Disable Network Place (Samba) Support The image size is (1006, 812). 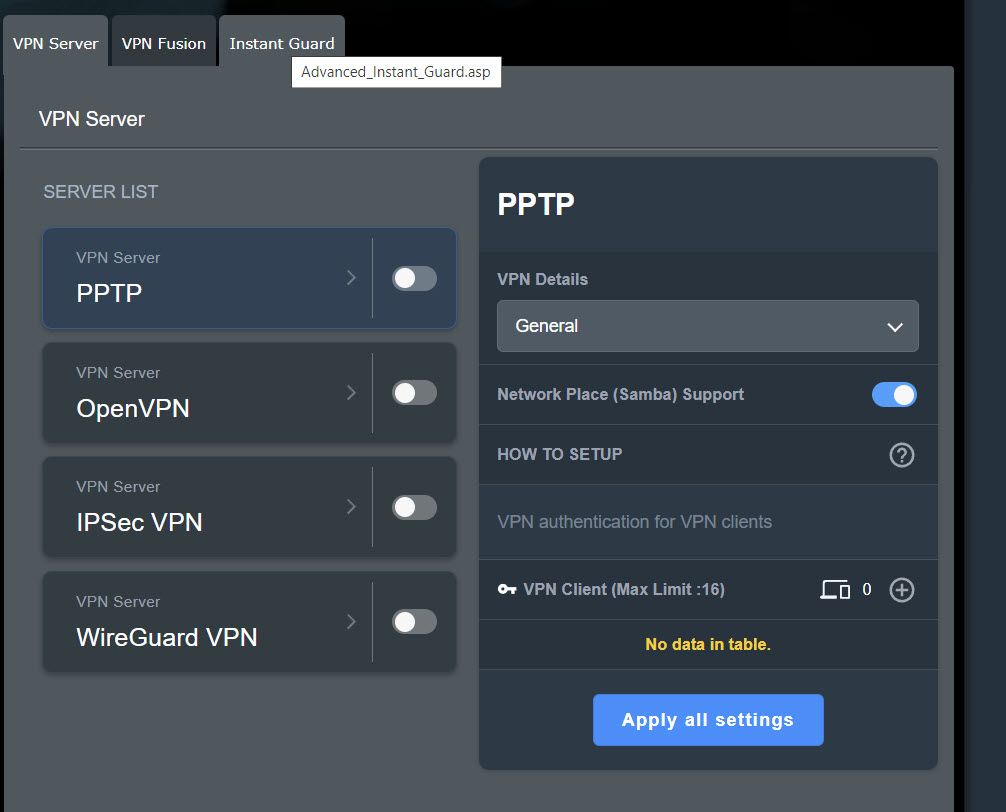(x=894, y=394)
